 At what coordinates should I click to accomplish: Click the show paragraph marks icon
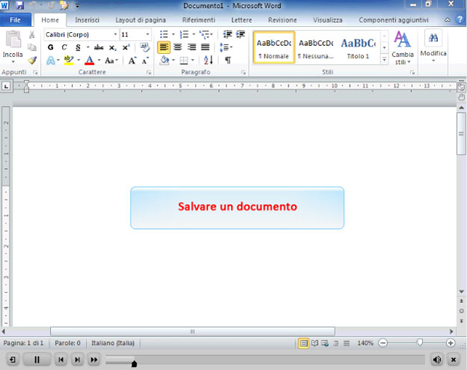[x=228, y=60]
